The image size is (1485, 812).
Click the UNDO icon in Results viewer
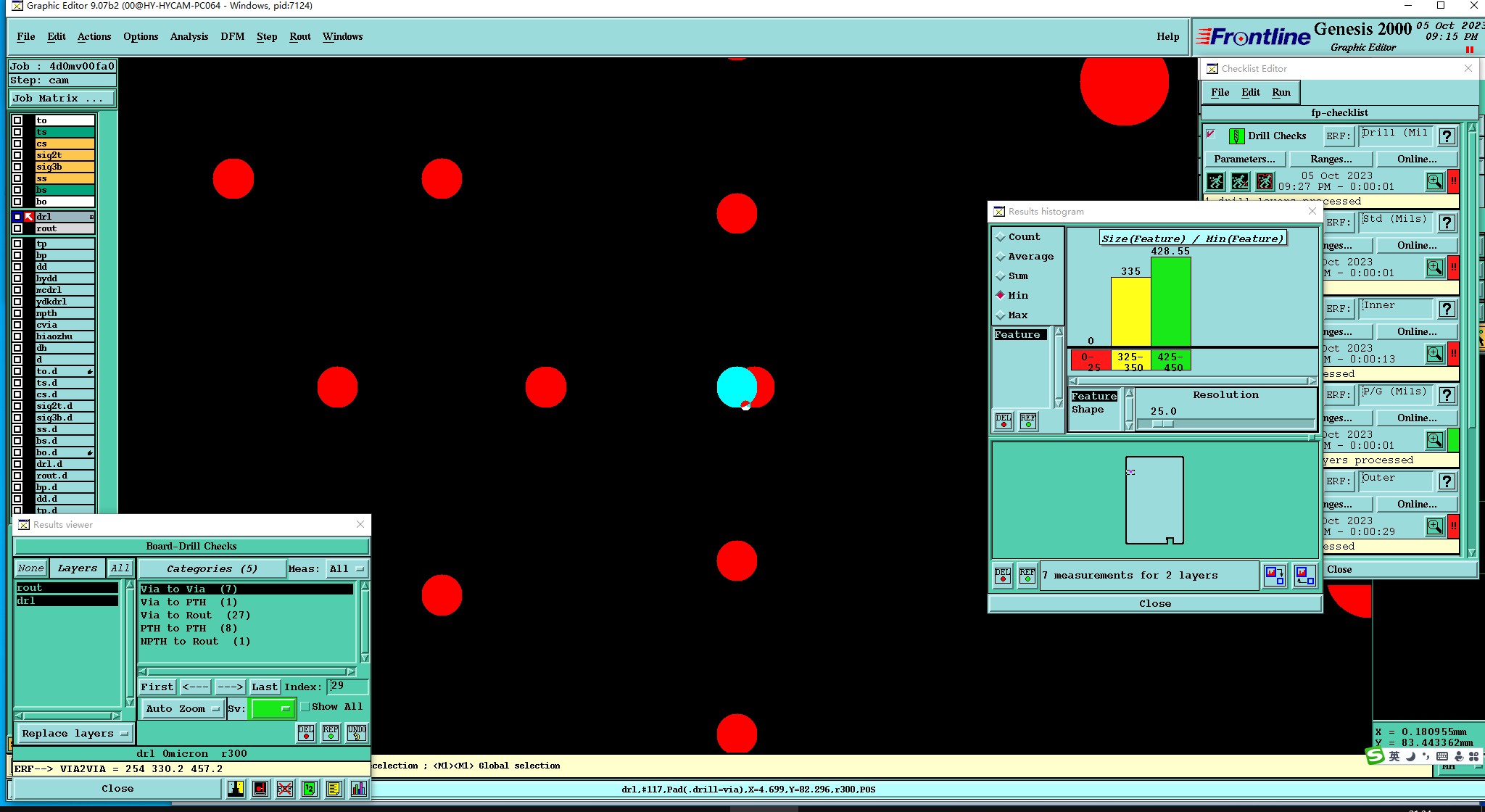click(356, 733)
